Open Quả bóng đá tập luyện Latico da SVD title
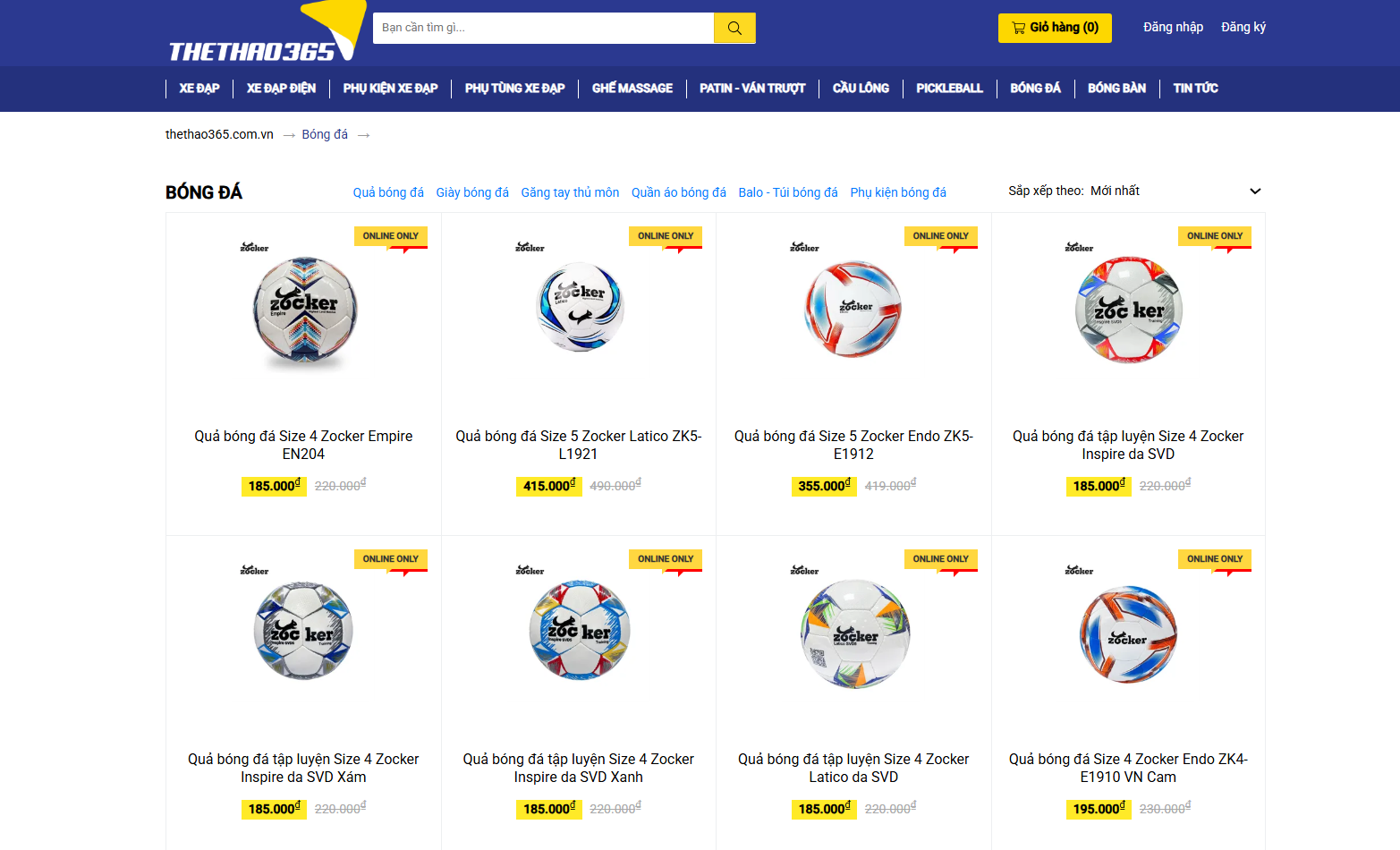 click(853, 768)
